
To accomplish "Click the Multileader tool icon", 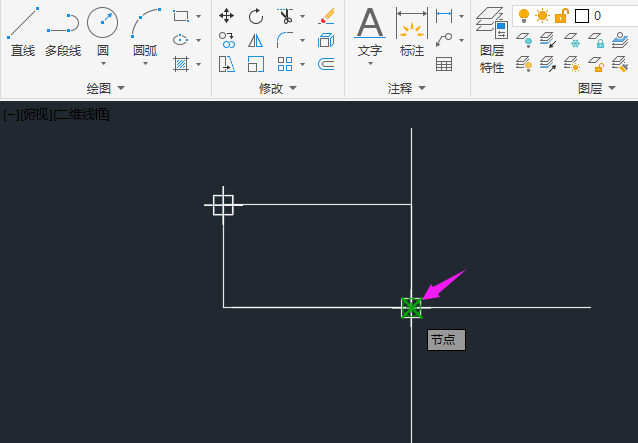I will 444,40.
